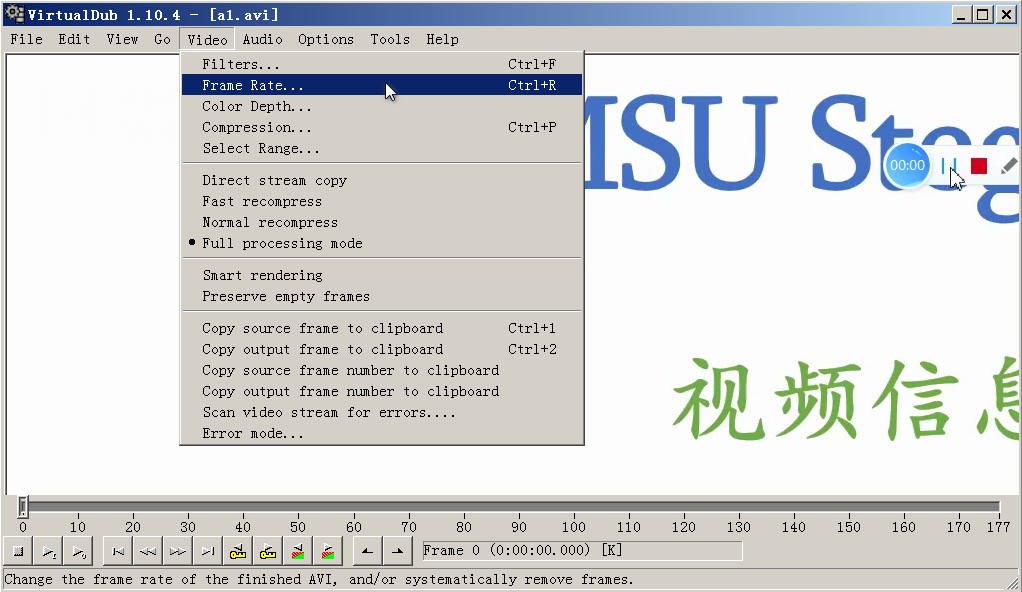Jump to the end of the video
This screenshot has height=592, width=1022.
pyautogui.click(x=208, y=551)
